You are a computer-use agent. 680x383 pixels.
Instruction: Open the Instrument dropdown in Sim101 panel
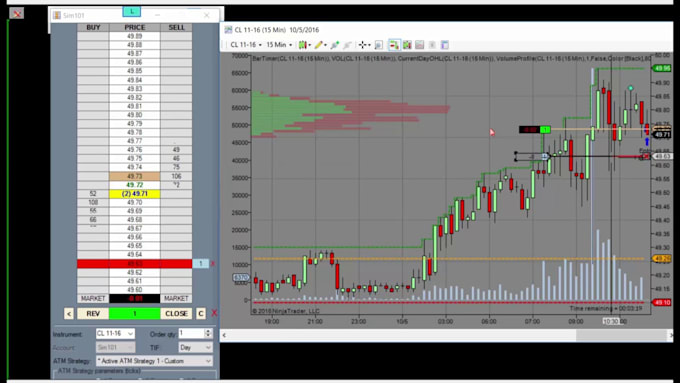tap(115, 334)
